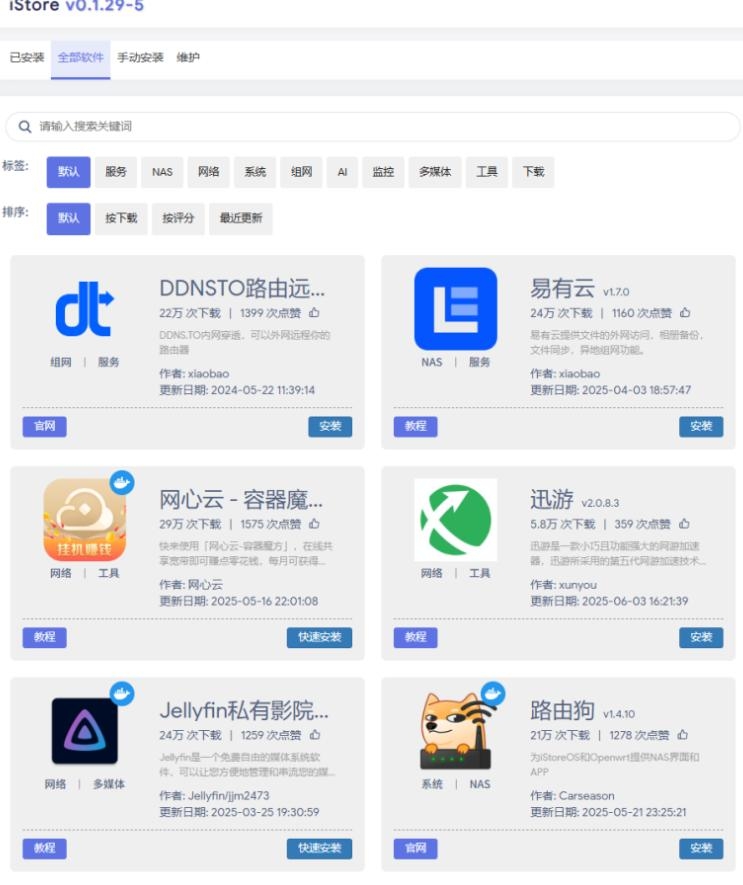Like 网心云 with the thumbs-up icon
Viewport: 743px width, 885px height.
click(x=314, y=524)
